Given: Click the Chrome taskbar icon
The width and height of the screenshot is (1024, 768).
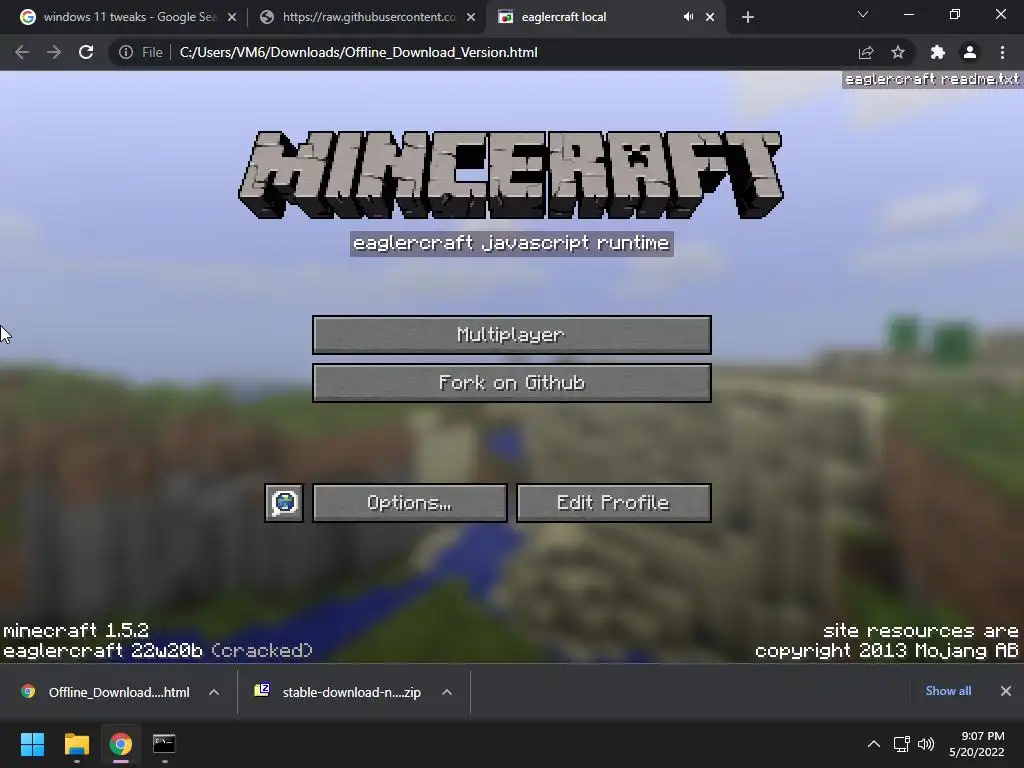Looking at the screenshot, I should (x=121, y=744).
